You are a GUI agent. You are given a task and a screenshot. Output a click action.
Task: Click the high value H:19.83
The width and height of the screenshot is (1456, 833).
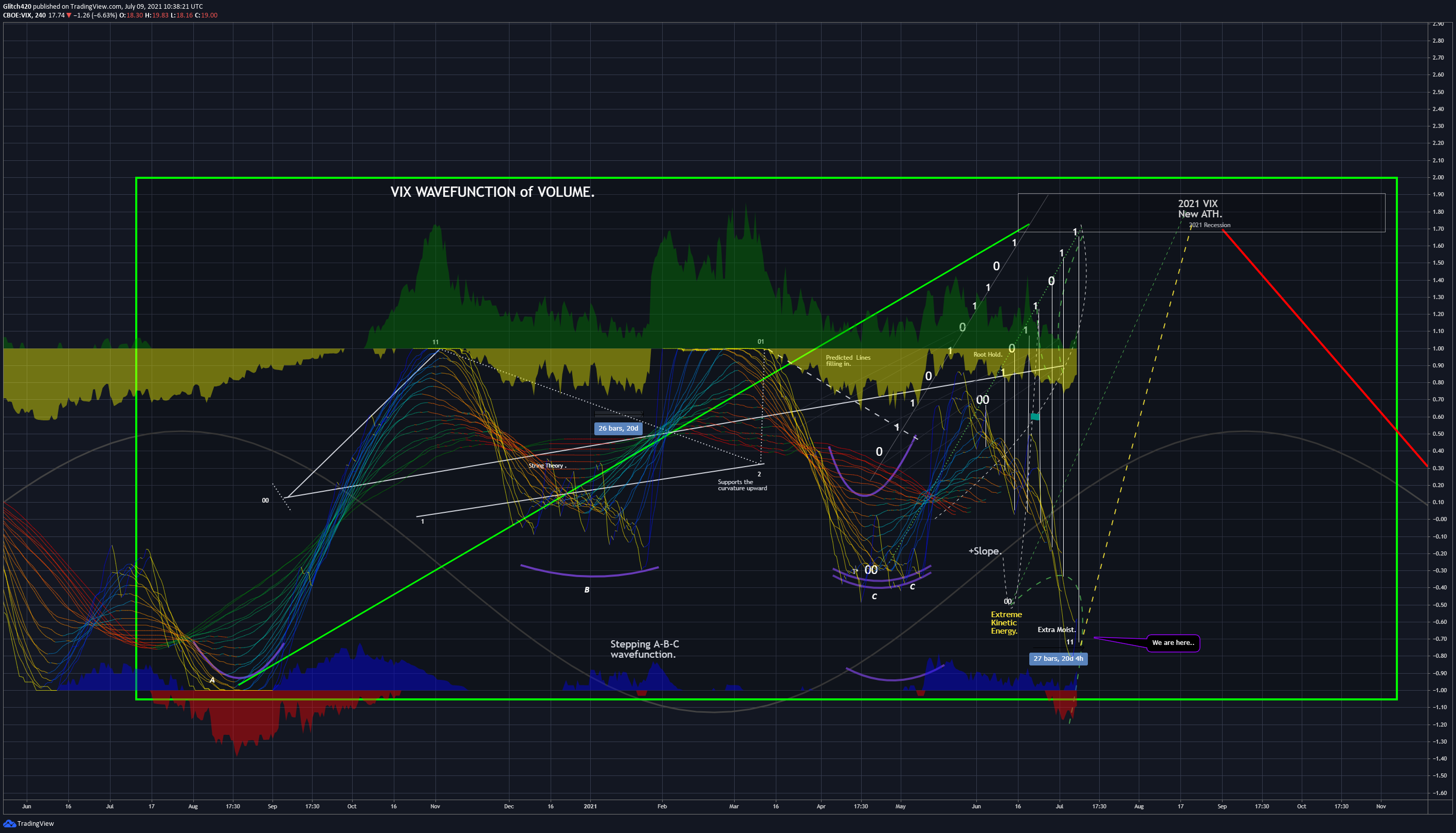[x=156, y=15]
